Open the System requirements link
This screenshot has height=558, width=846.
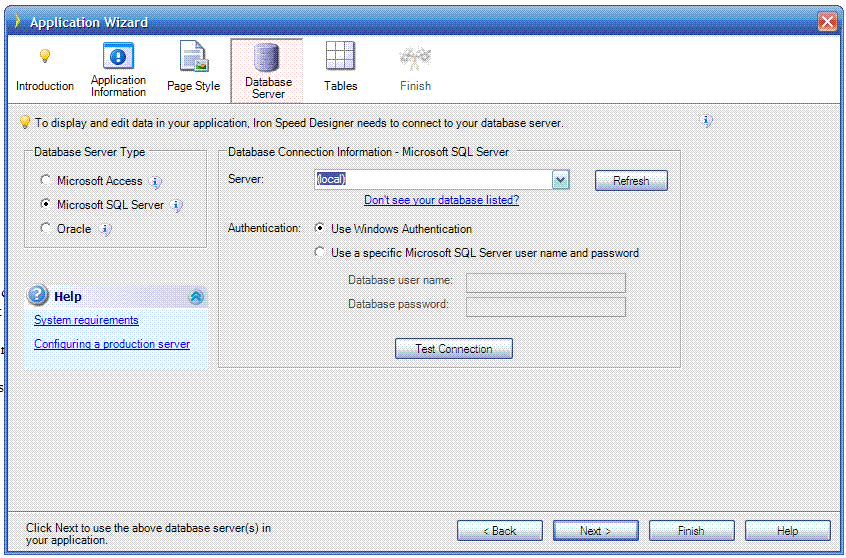coord(86,320)
